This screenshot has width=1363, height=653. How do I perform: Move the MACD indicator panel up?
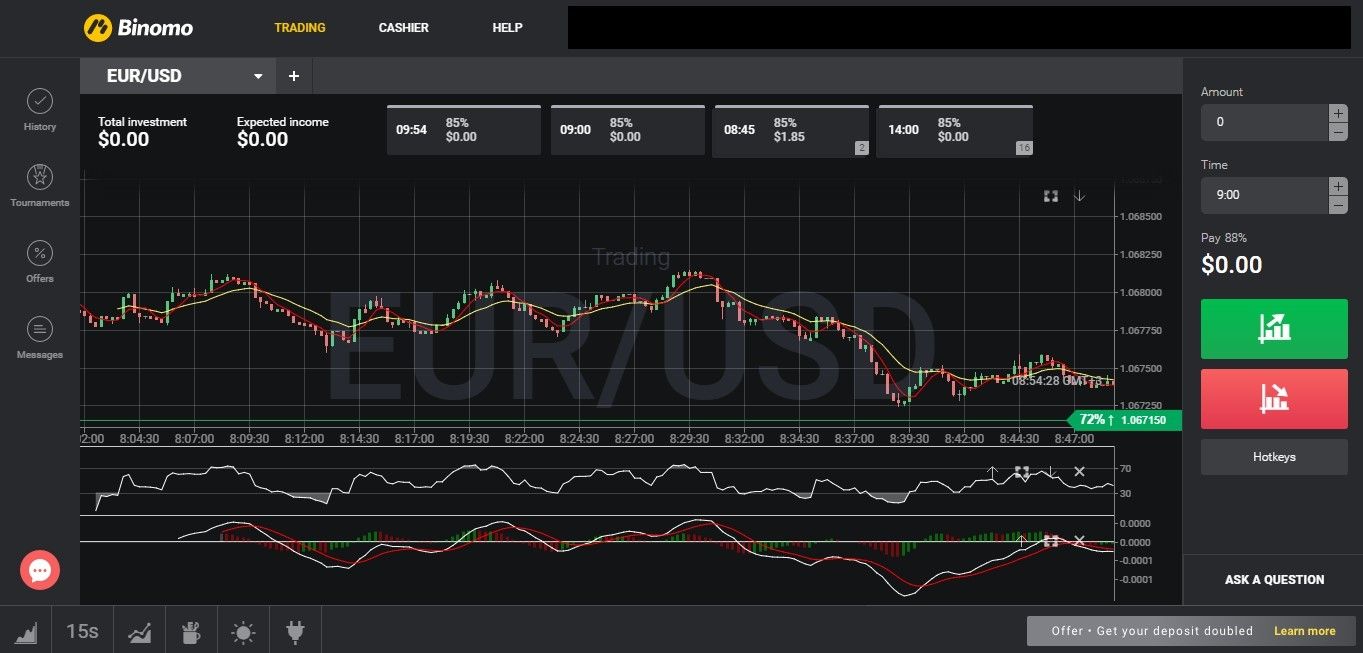(x=1022, y=540)
